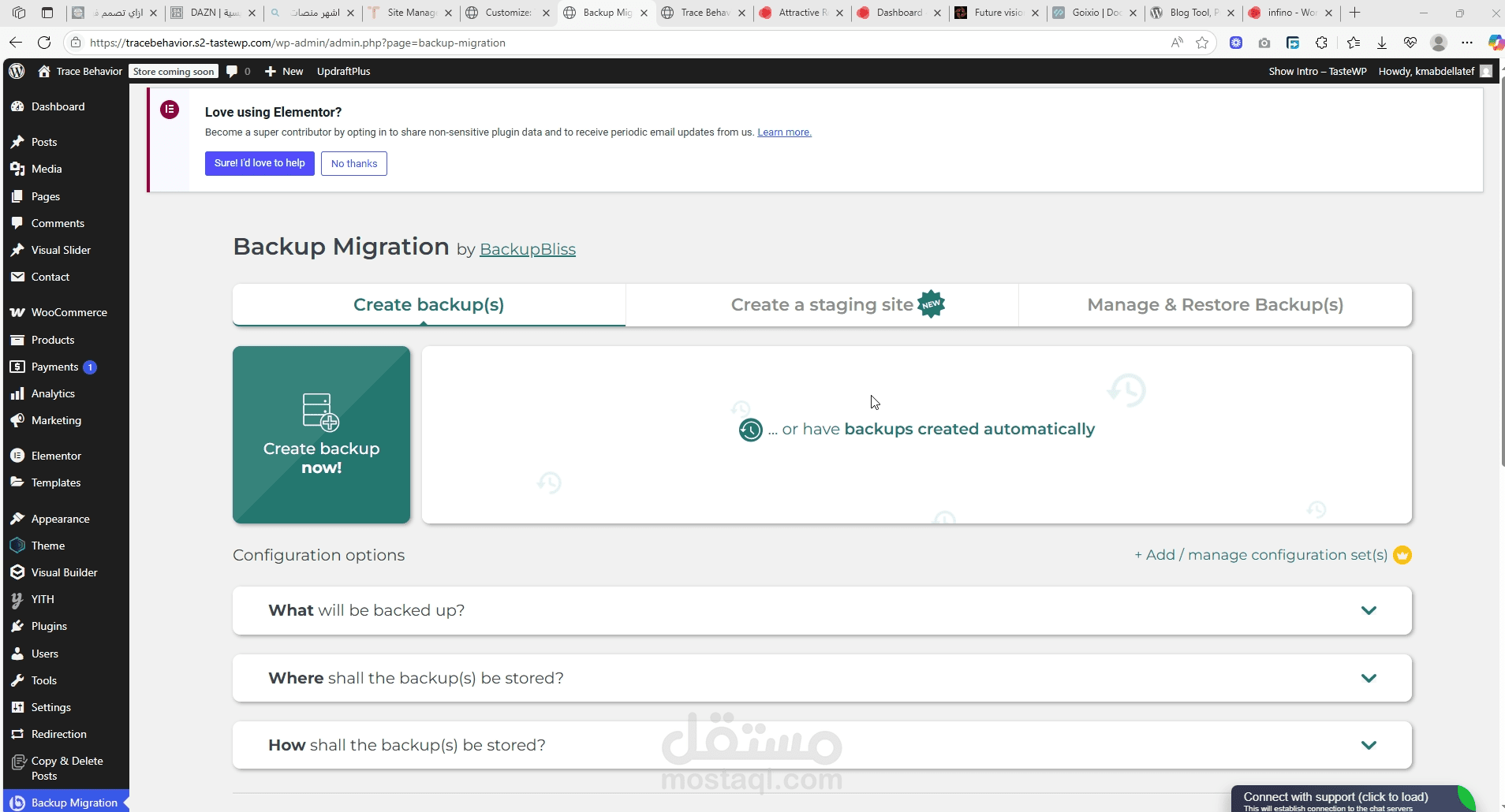Click the Comments sidebar icon
Viewport: 1505px width, 812px height.
17,223
